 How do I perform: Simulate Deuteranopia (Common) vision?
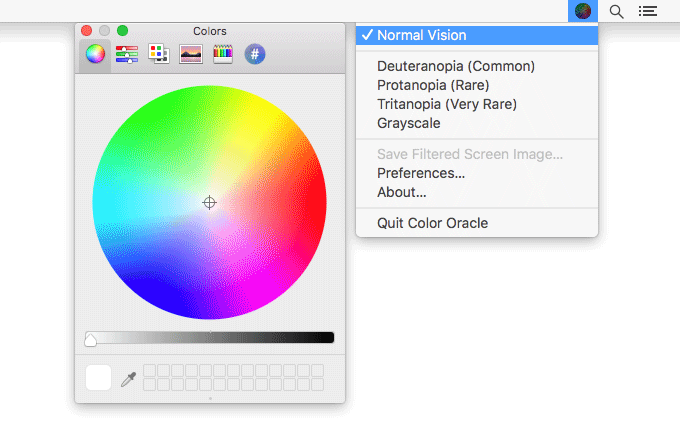pyautogui.click(x=456, y=66)
